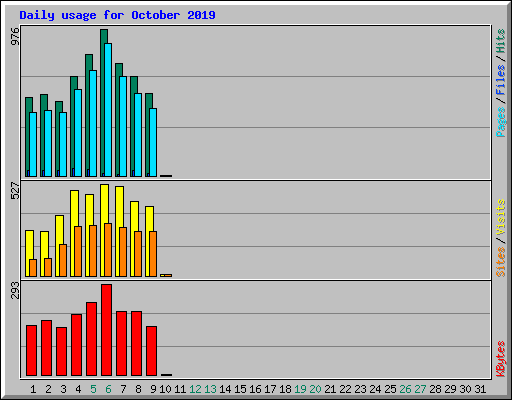Click day 14 on the x-axis
This screenshot has height=400, width=512.
point(225,389)
